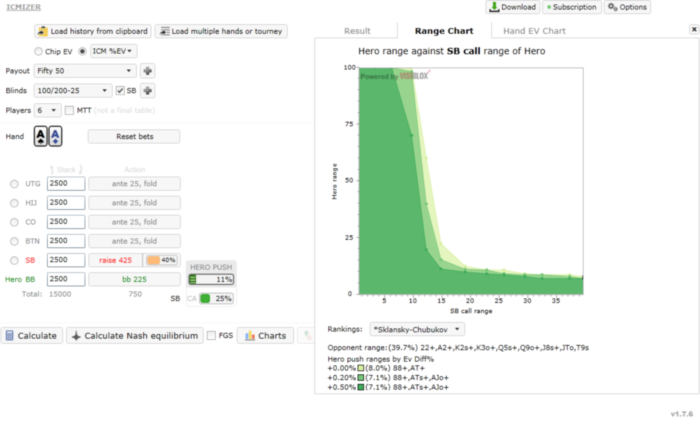
Task: Click the plus icon next to Payout
Action: click(147, 71)
